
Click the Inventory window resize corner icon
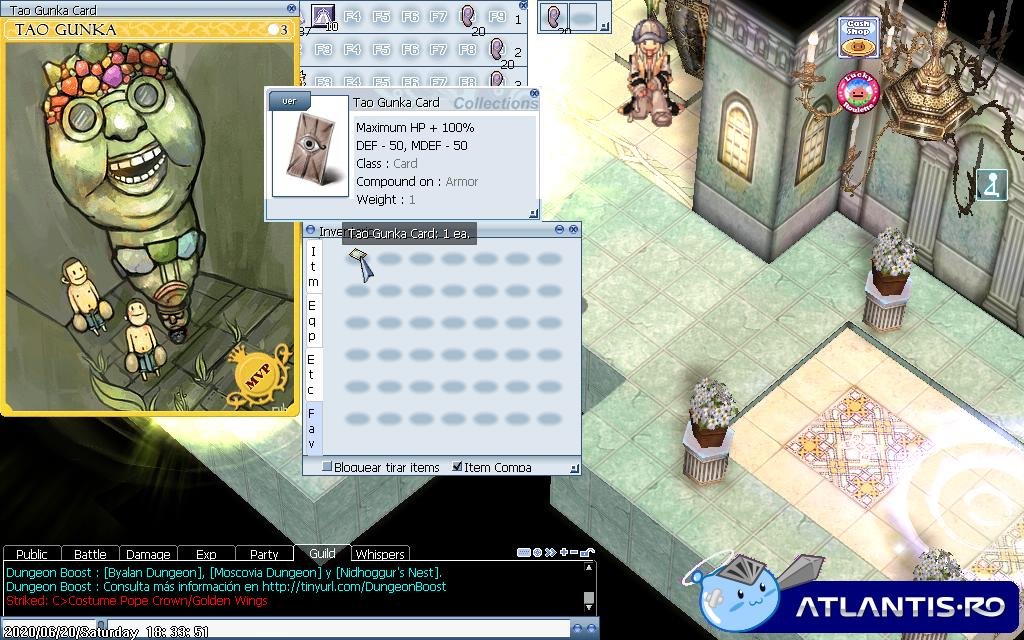[574, 468]
